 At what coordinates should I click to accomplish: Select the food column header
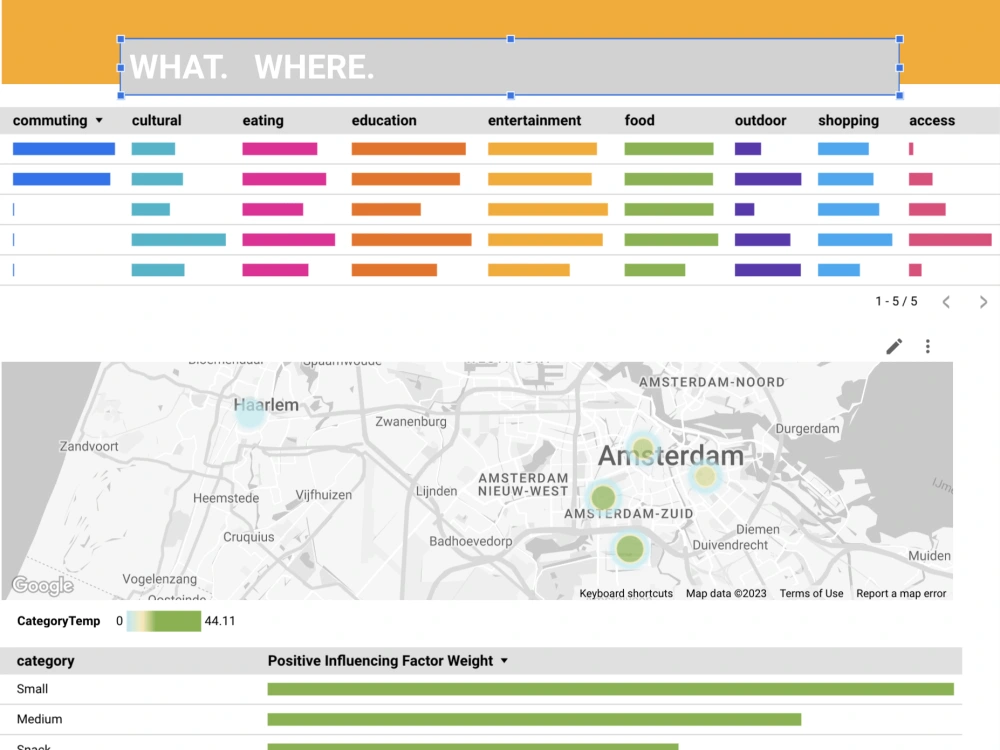coord(640,121)
